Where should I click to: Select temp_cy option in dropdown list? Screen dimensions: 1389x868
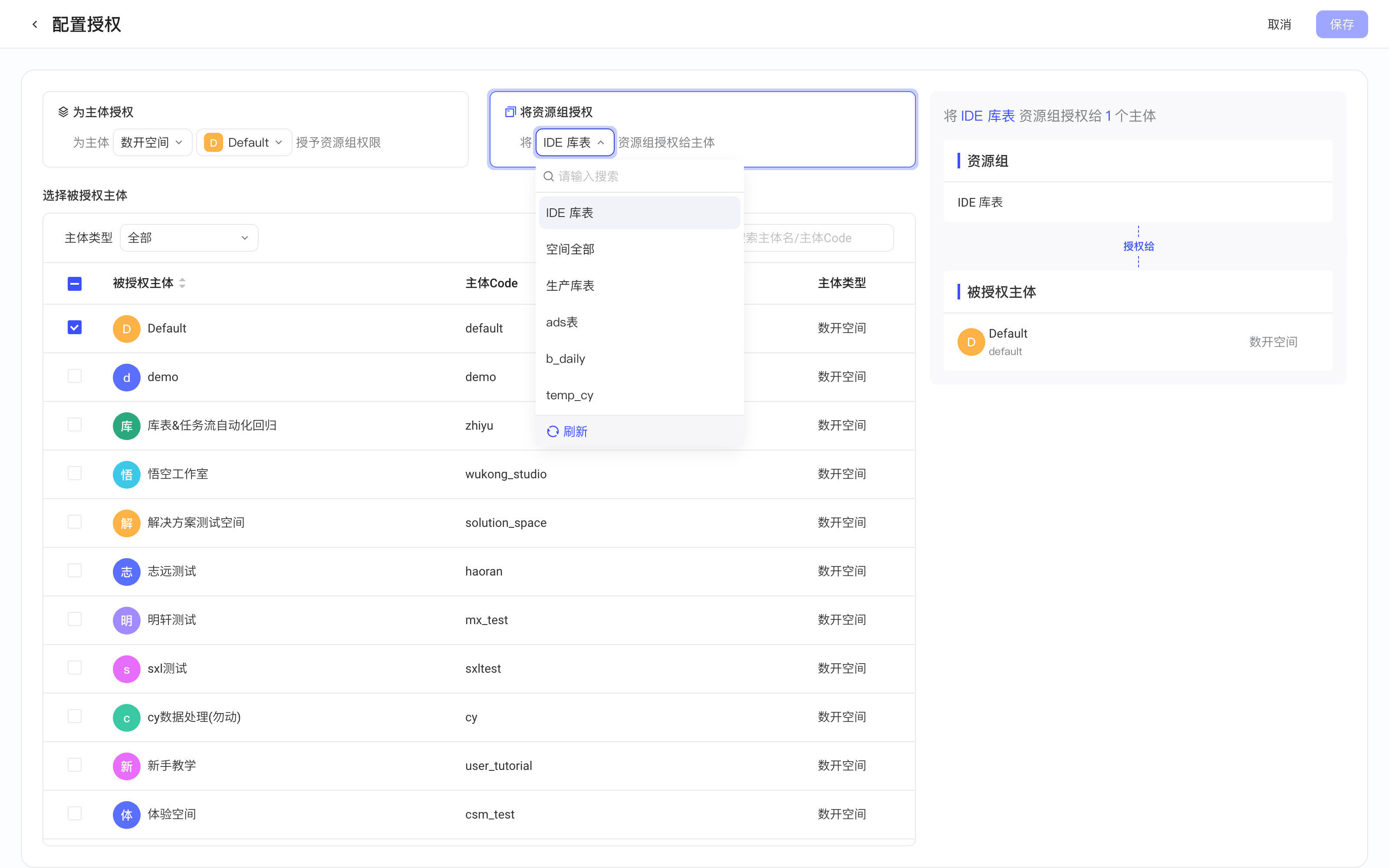639,395
